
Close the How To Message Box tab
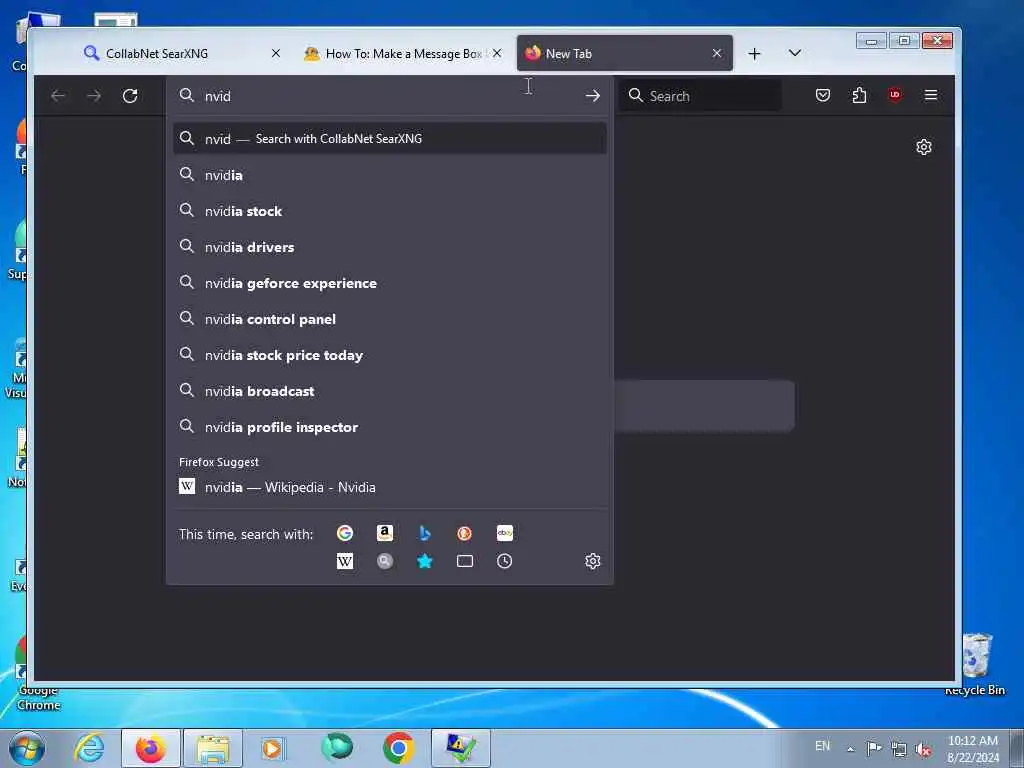[497, 54]
